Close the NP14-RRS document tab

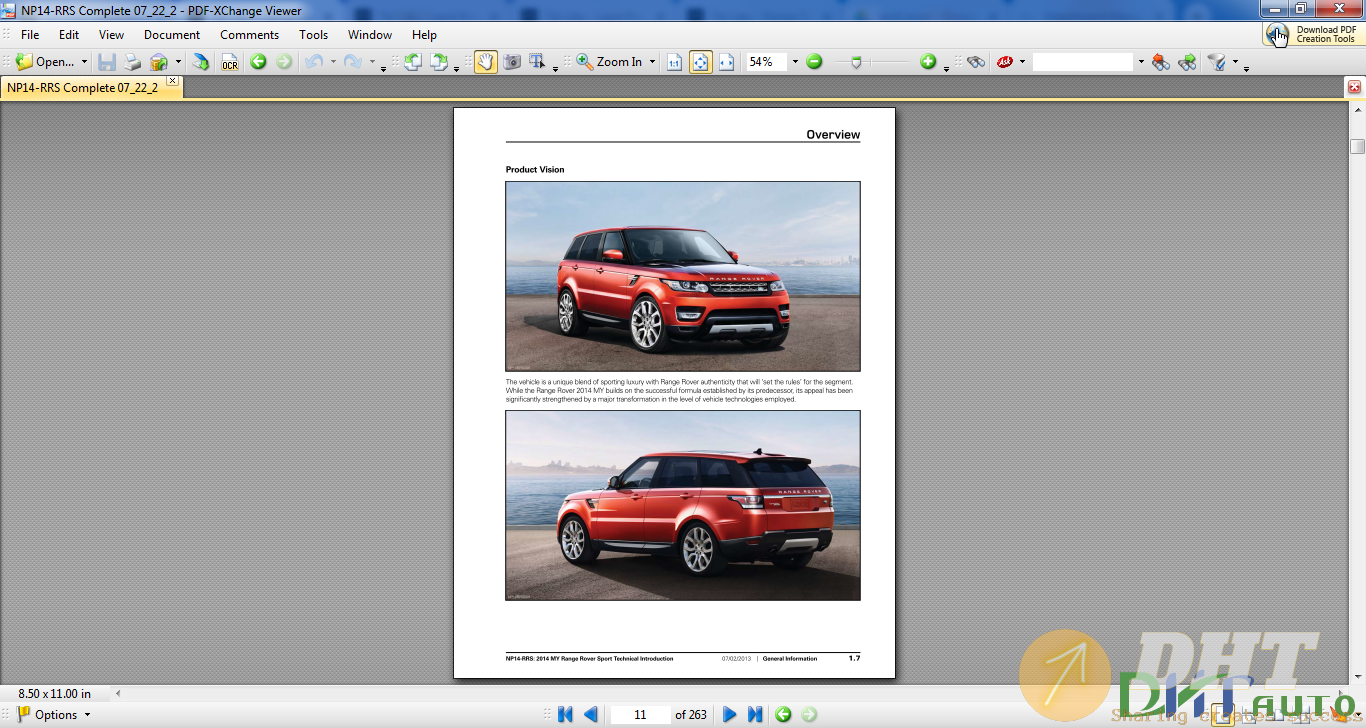[x=172, y=80]
